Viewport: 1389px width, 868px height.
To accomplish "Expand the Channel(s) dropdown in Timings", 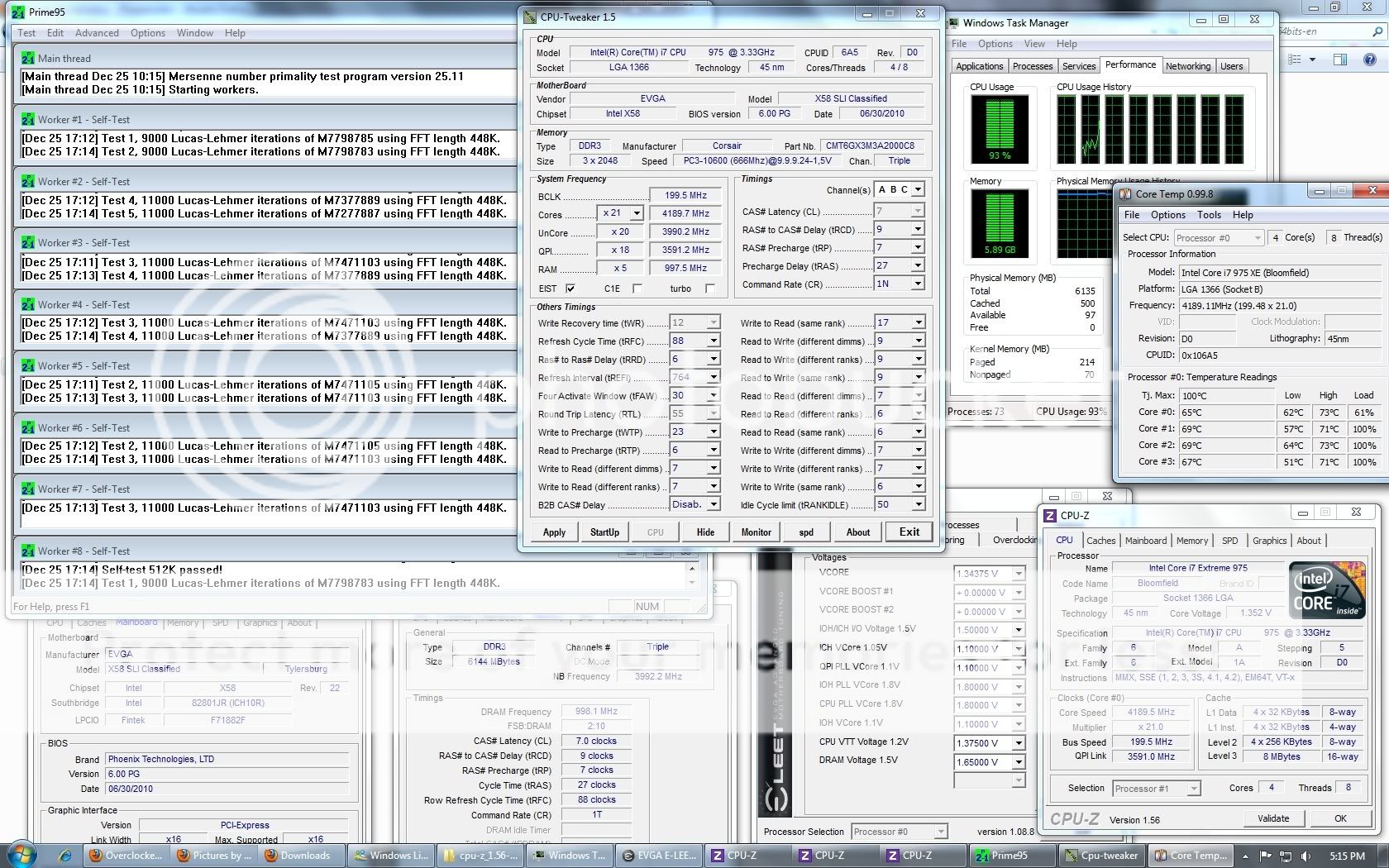I will pos(918,190).
